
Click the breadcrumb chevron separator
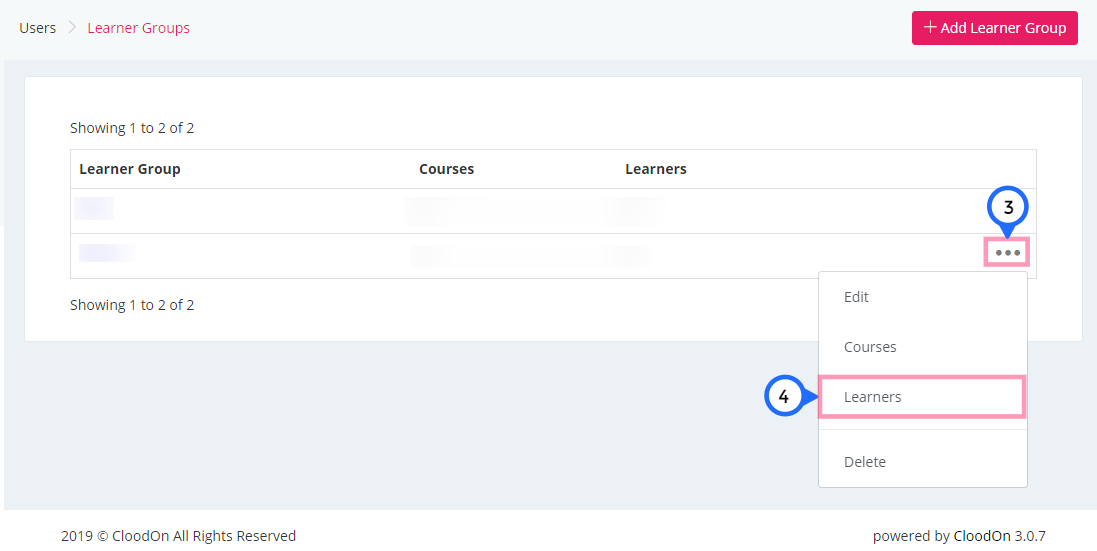[71, 29]
